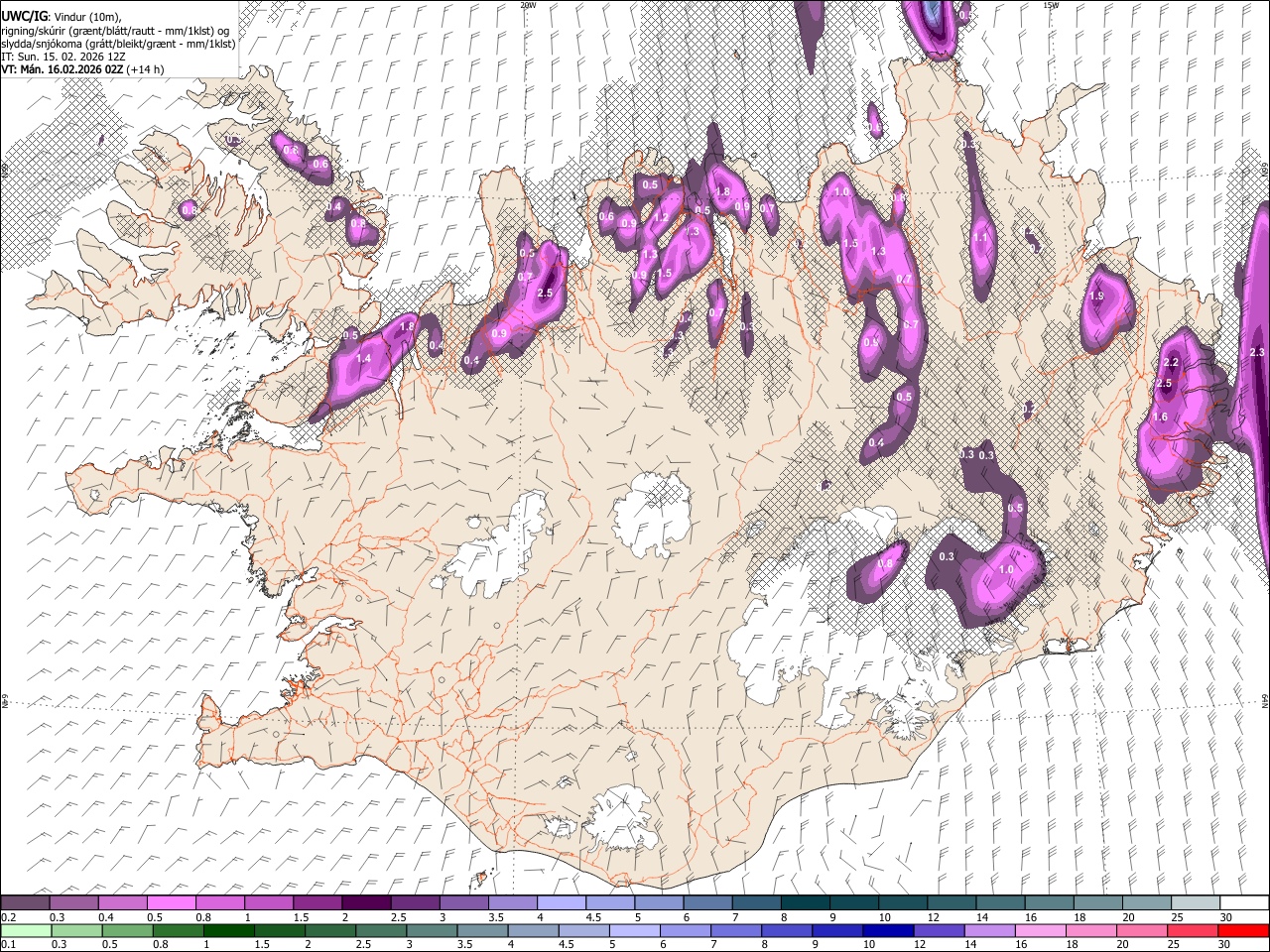Screen dimensions: 1270x952
Task: Click the '1.6' snowfall value on the map
Action: (1160, 417)
